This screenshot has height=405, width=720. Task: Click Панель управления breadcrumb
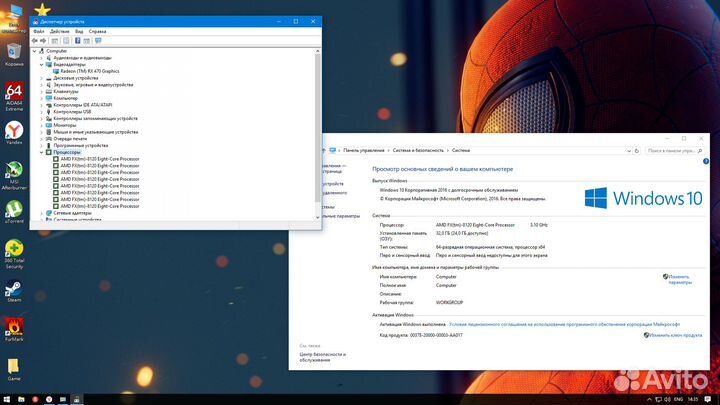364,150
